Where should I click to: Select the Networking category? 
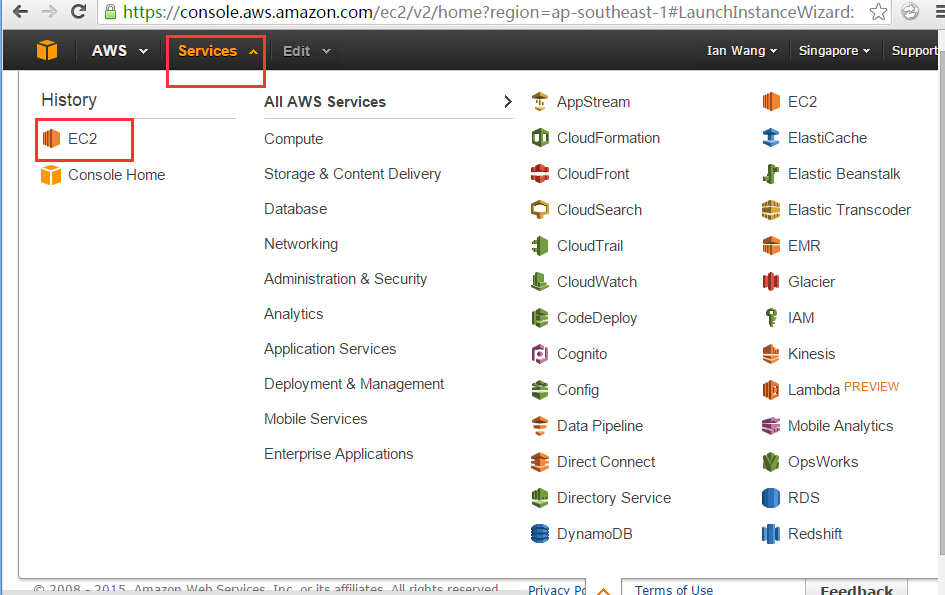301,244
